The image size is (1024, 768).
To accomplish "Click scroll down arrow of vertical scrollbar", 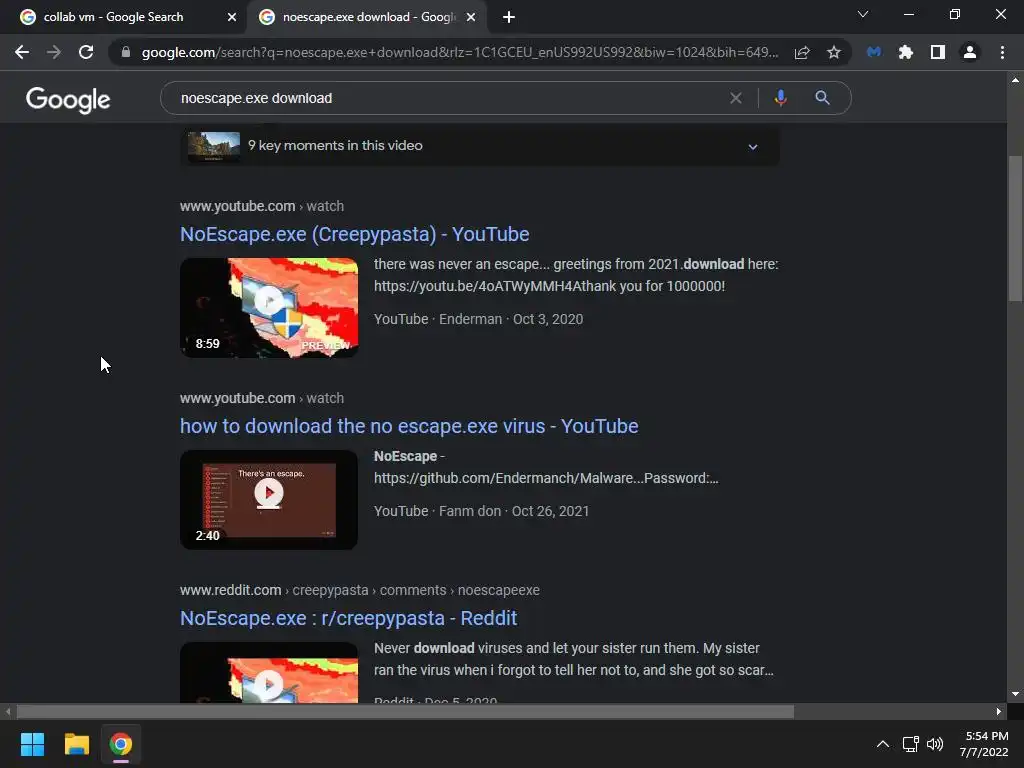I will (x=1015, y=694).
